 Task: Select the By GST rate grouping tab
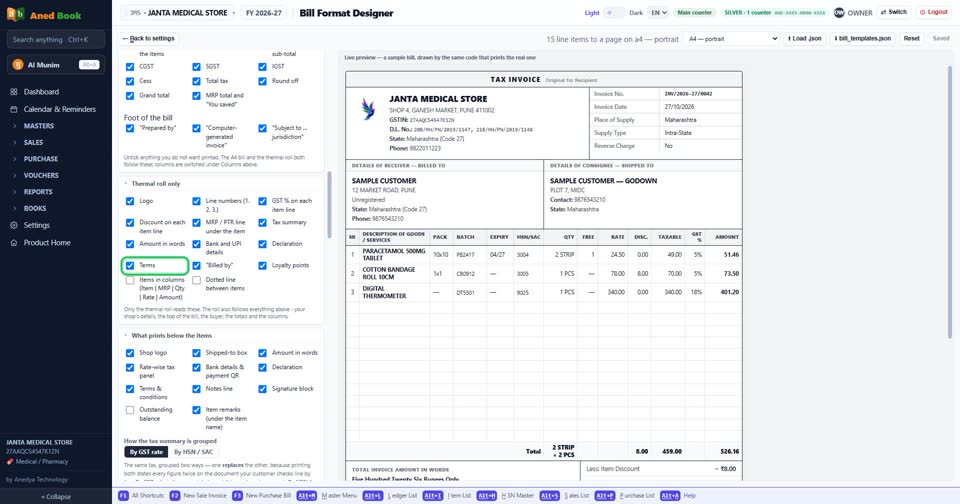pos(146,452)
